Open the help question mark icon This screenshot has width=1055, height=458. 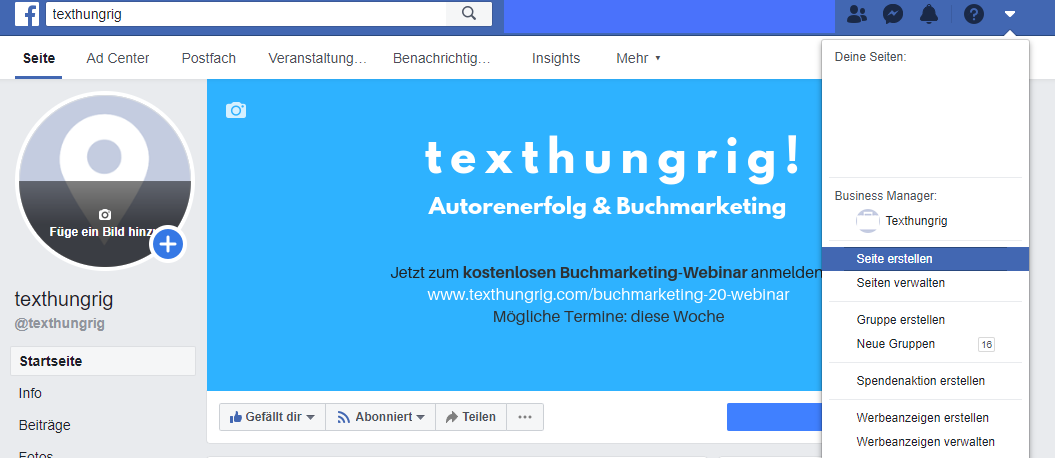pos(974,14)
